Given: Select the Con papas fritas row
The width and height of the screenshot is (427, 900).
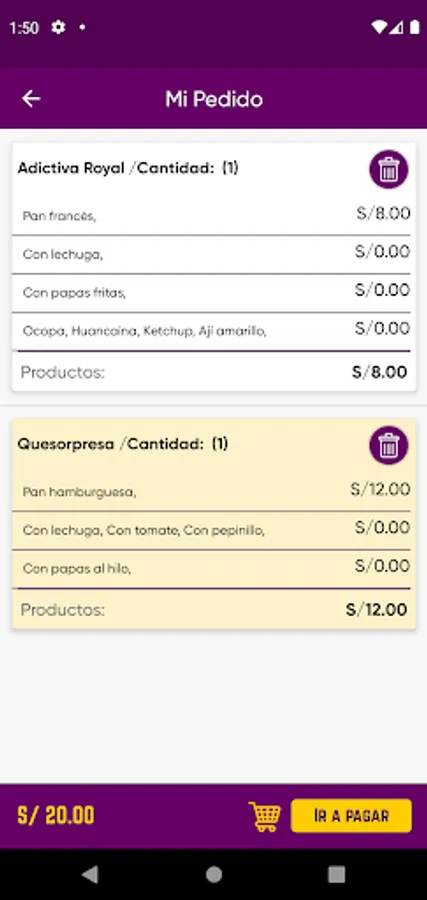Looking at the screenshot, I should pyautogui.click(x=211, y=293).
